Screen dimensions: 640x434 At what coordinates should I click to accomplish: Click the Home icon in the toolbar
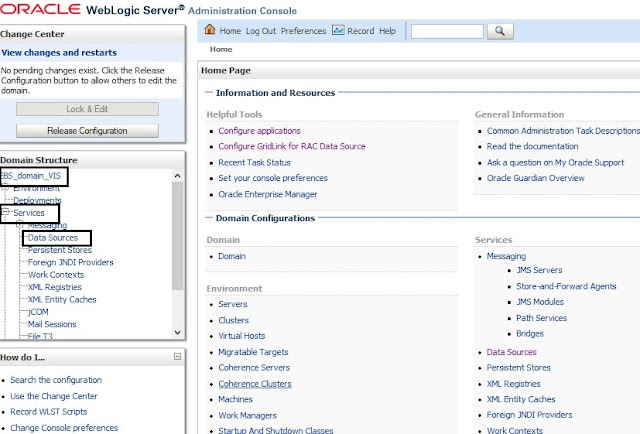coord(211,31)
